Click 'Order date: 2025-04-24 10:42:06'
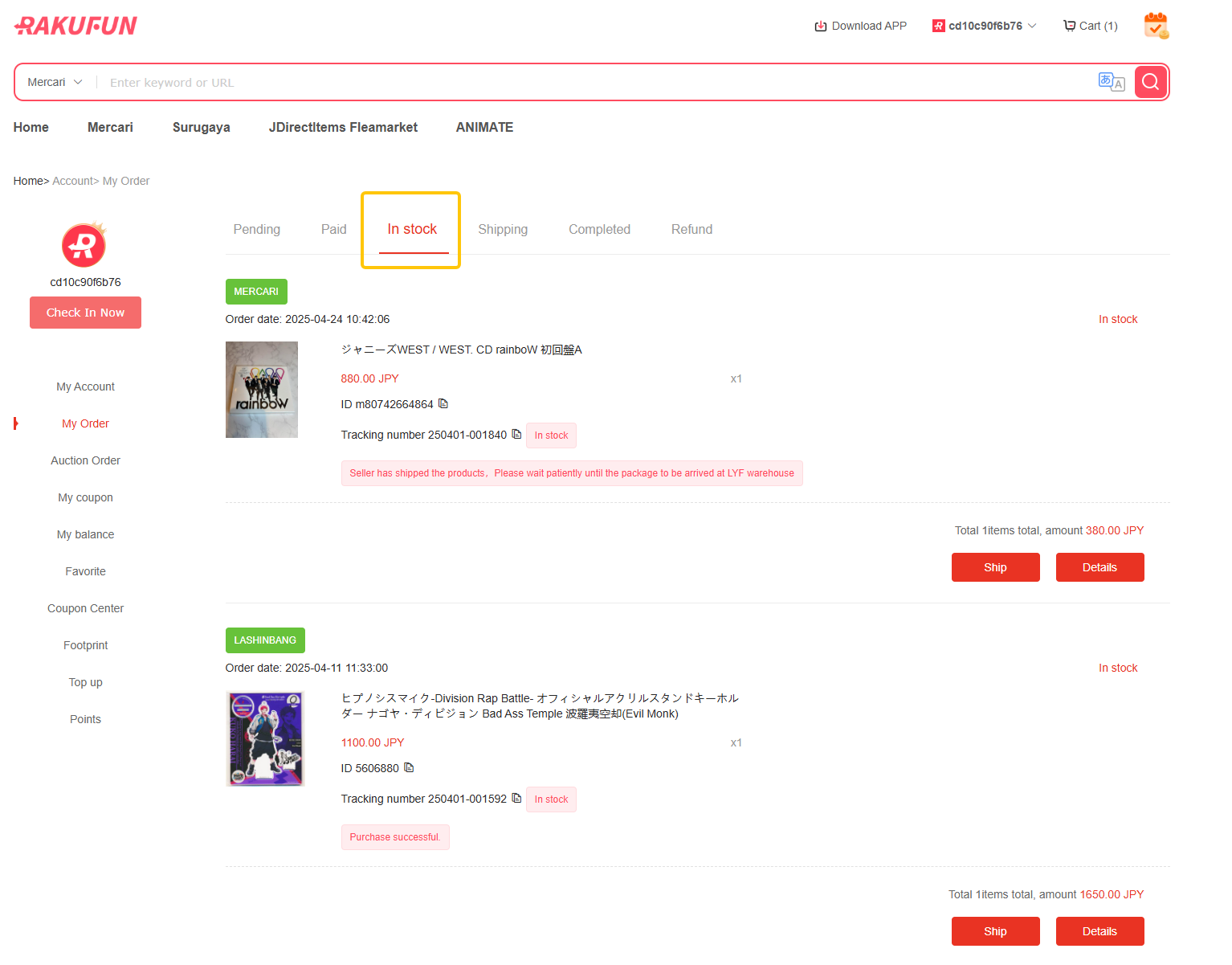Image resolution: width=1232 pixels, height=965 pixels. pos(308,319)
